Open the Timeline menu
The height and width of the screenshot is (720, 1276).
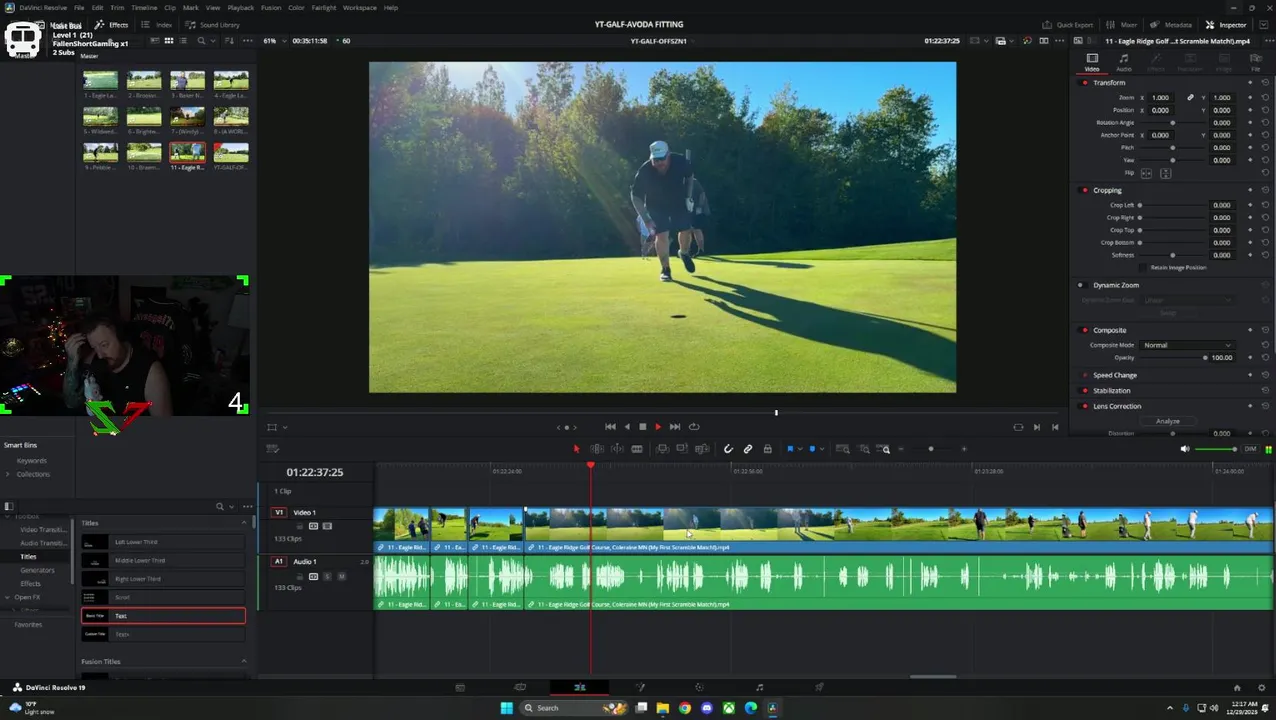144,7
